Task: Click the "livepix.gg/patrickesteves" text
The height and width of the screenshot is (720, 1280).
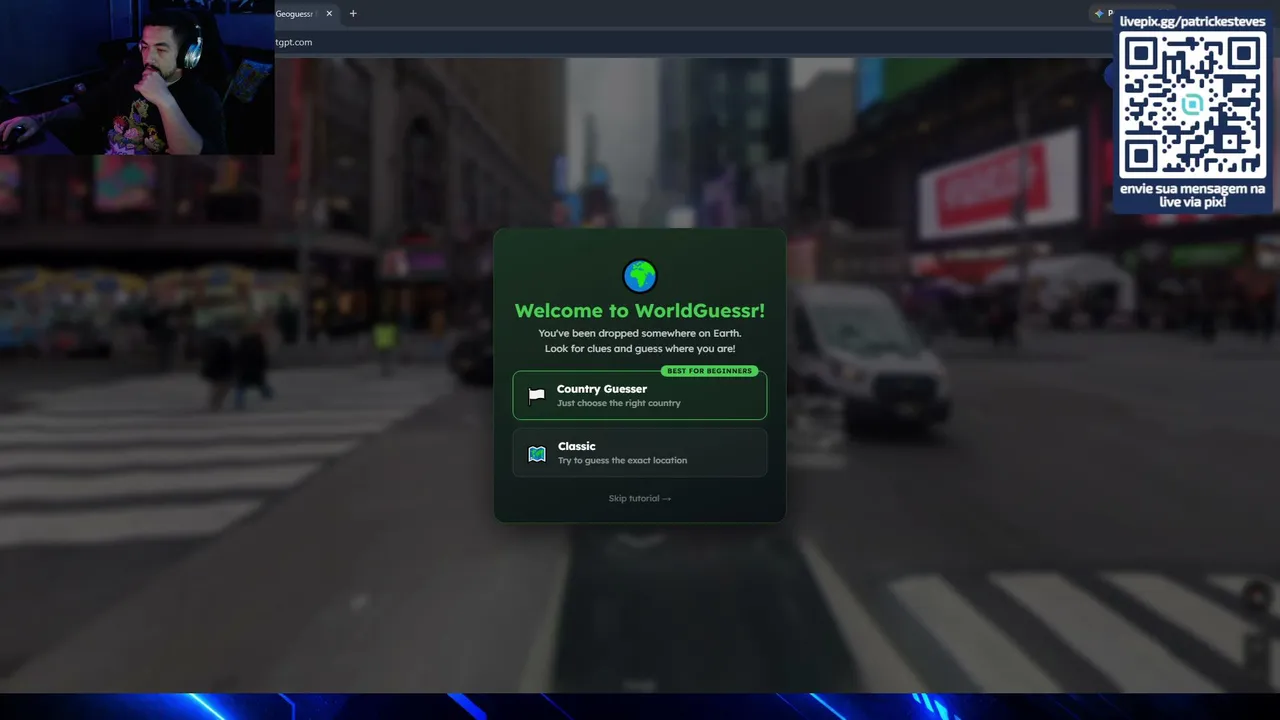Action: (1192, 21)
